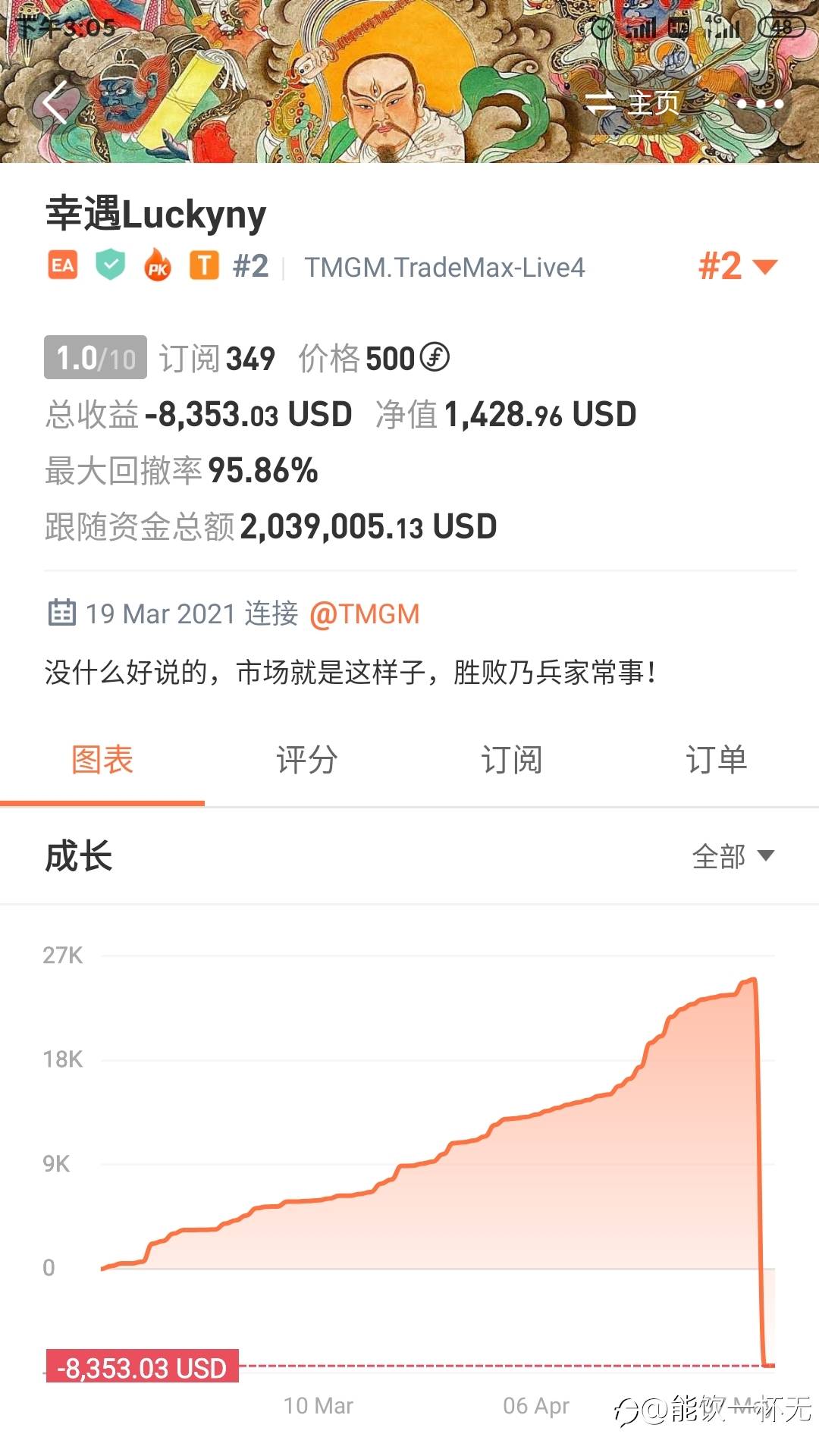Tap the TMGM.TradeMax-Live4 server name

point(444,268)
